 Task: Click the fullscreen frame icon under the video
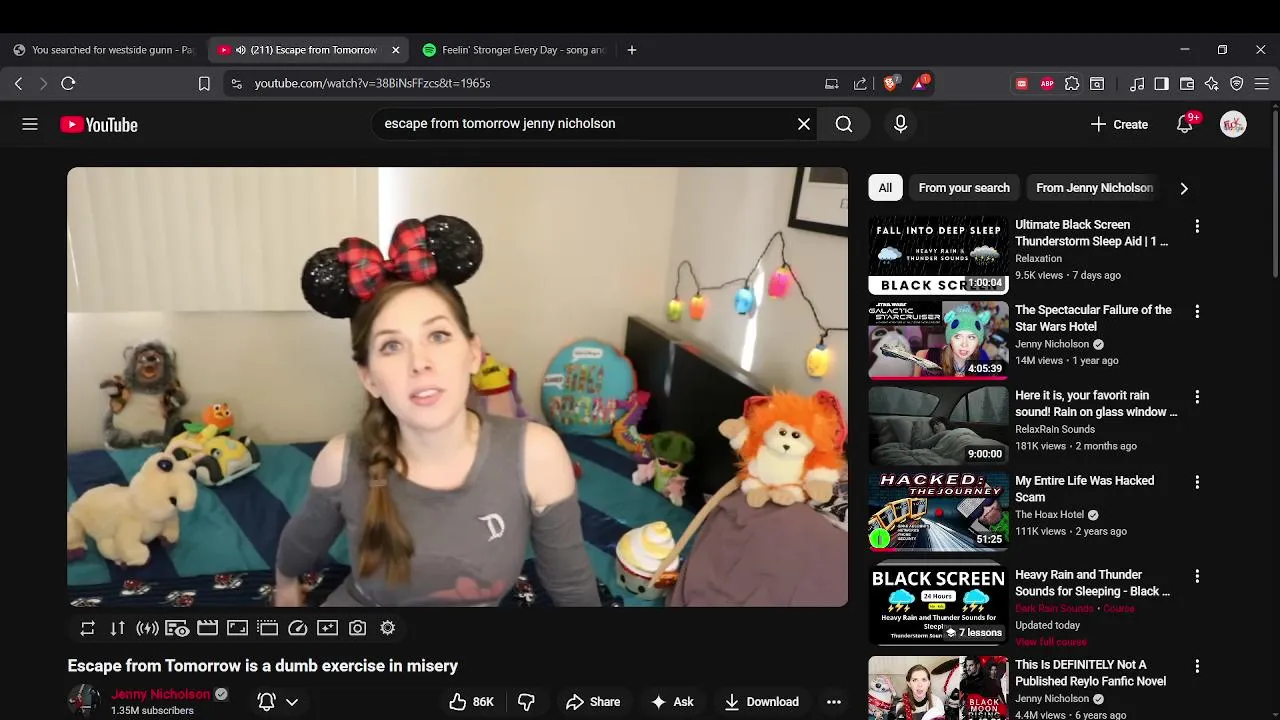(237, 628)
